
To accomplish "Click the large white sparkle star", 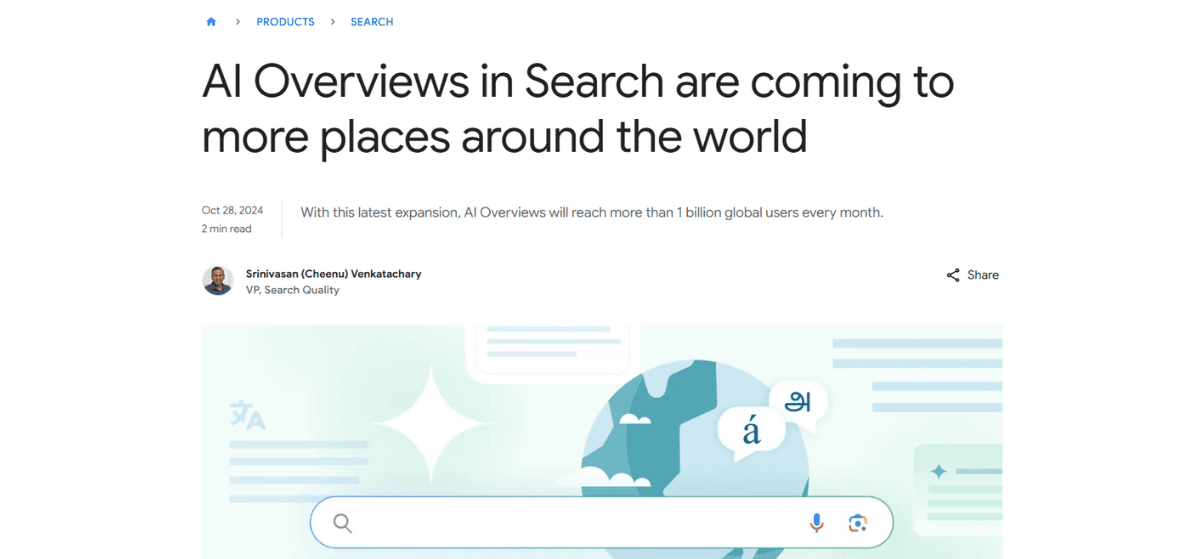I will tap(430, 422).
